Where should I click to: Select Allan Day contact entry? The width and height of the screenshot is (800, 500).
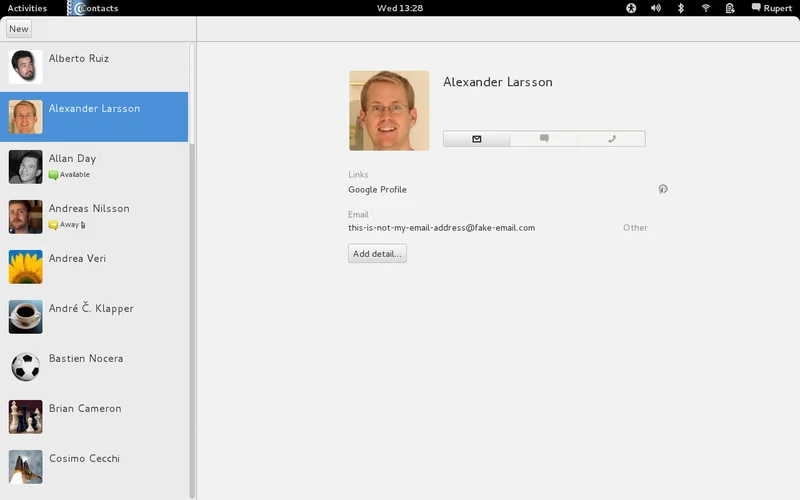click(x=94, y=167)
